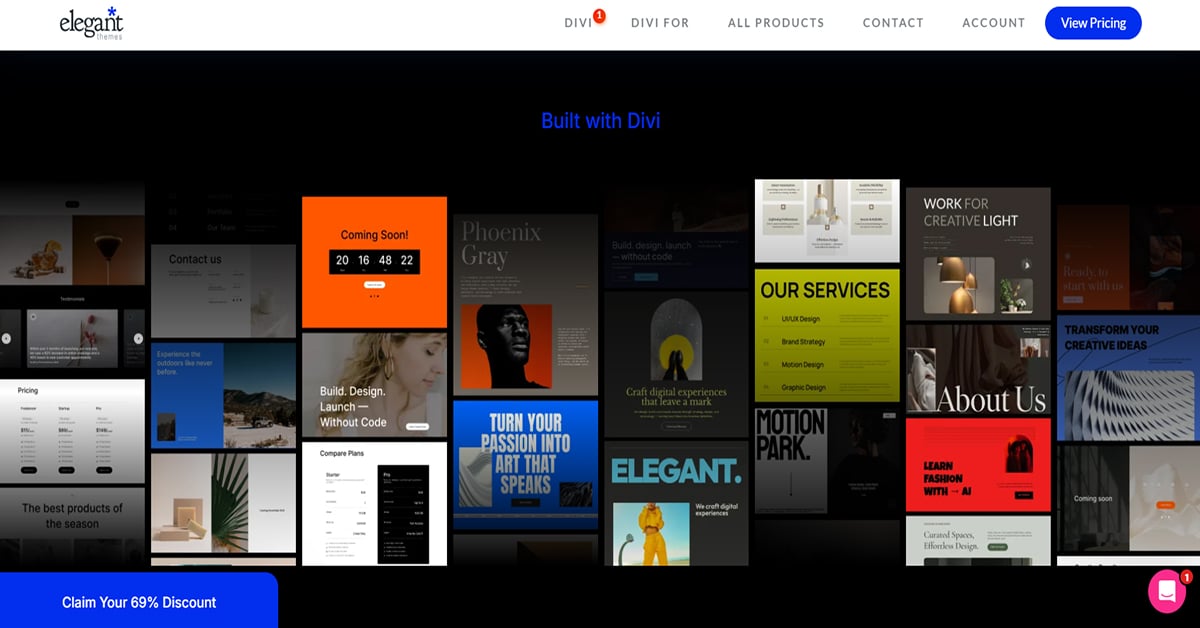This screenshot has width=1200, height=628.
Task: Open the About Us layout thumbnail
Action: click(x=978, y=369)
